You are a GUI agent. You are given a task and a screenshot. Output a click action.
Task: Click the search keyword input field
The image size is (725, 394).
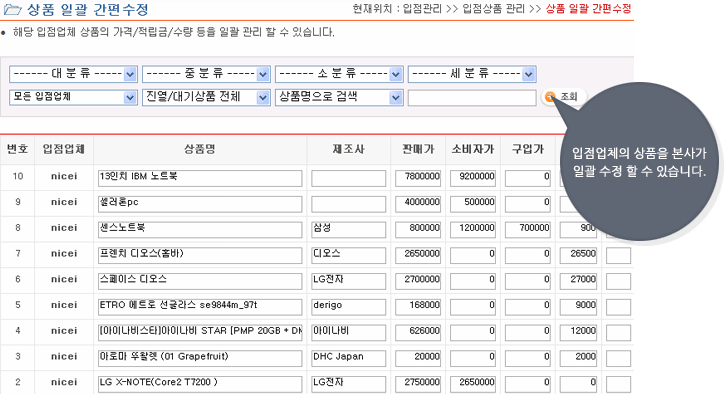(x=472, y=98)
